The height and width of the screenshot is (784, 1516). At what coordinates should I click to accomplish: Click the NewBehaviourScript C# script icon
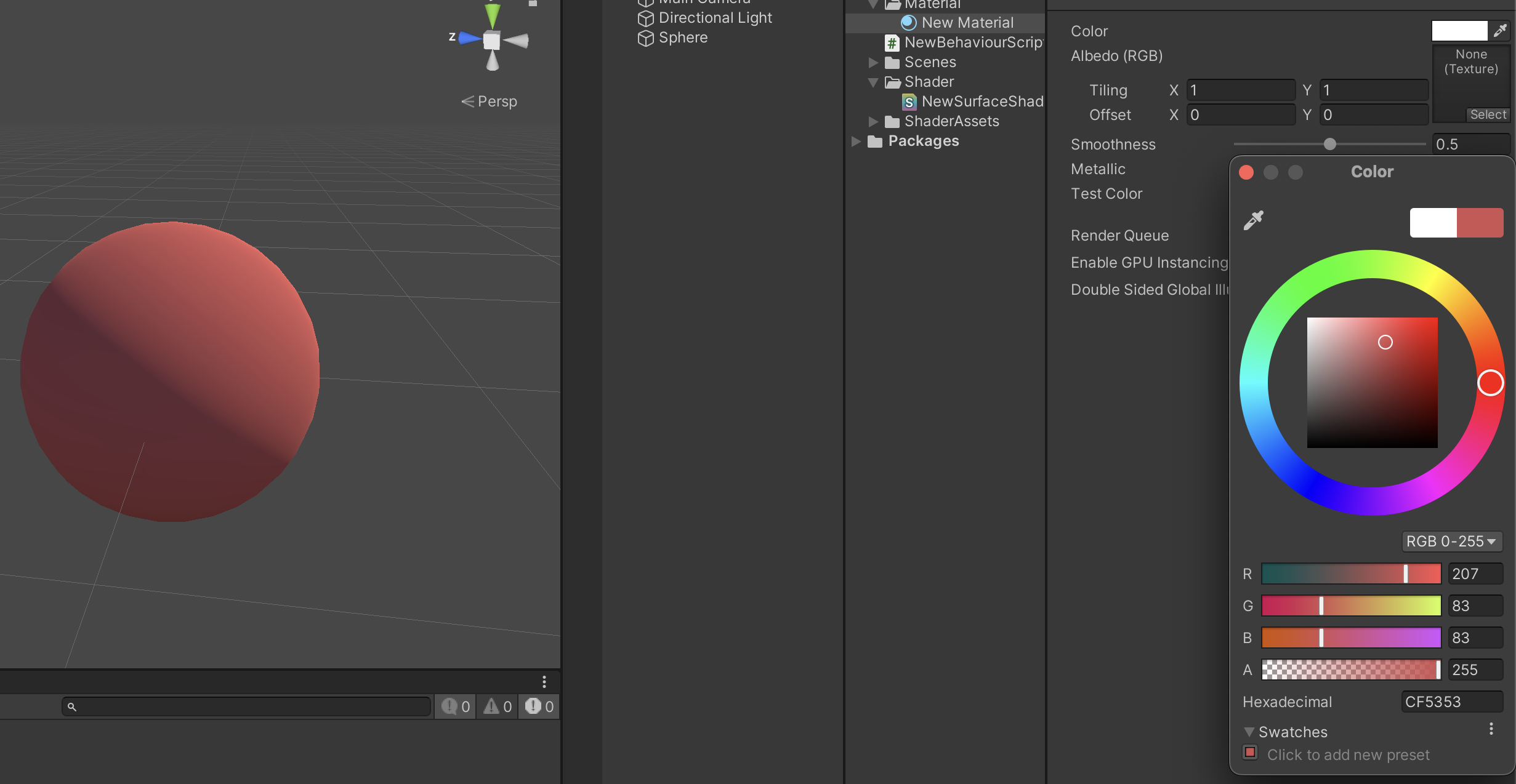click(892, 43)
